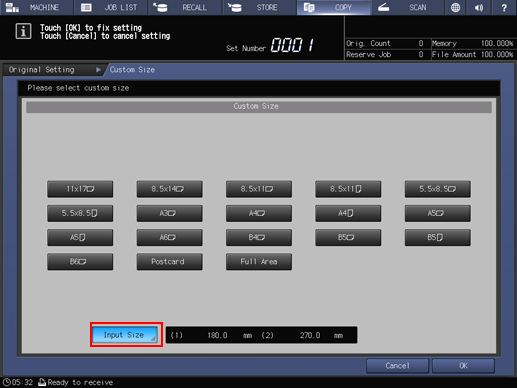This screenshot has height=388, width=517.
Task: Open the RECALL tab
Action: 185,7
